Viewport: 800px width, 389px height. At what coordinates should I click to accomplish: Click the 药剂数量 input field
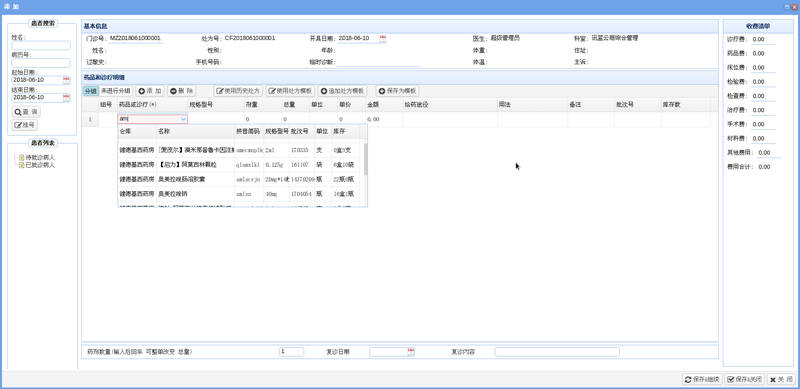(x=291, y=352)
